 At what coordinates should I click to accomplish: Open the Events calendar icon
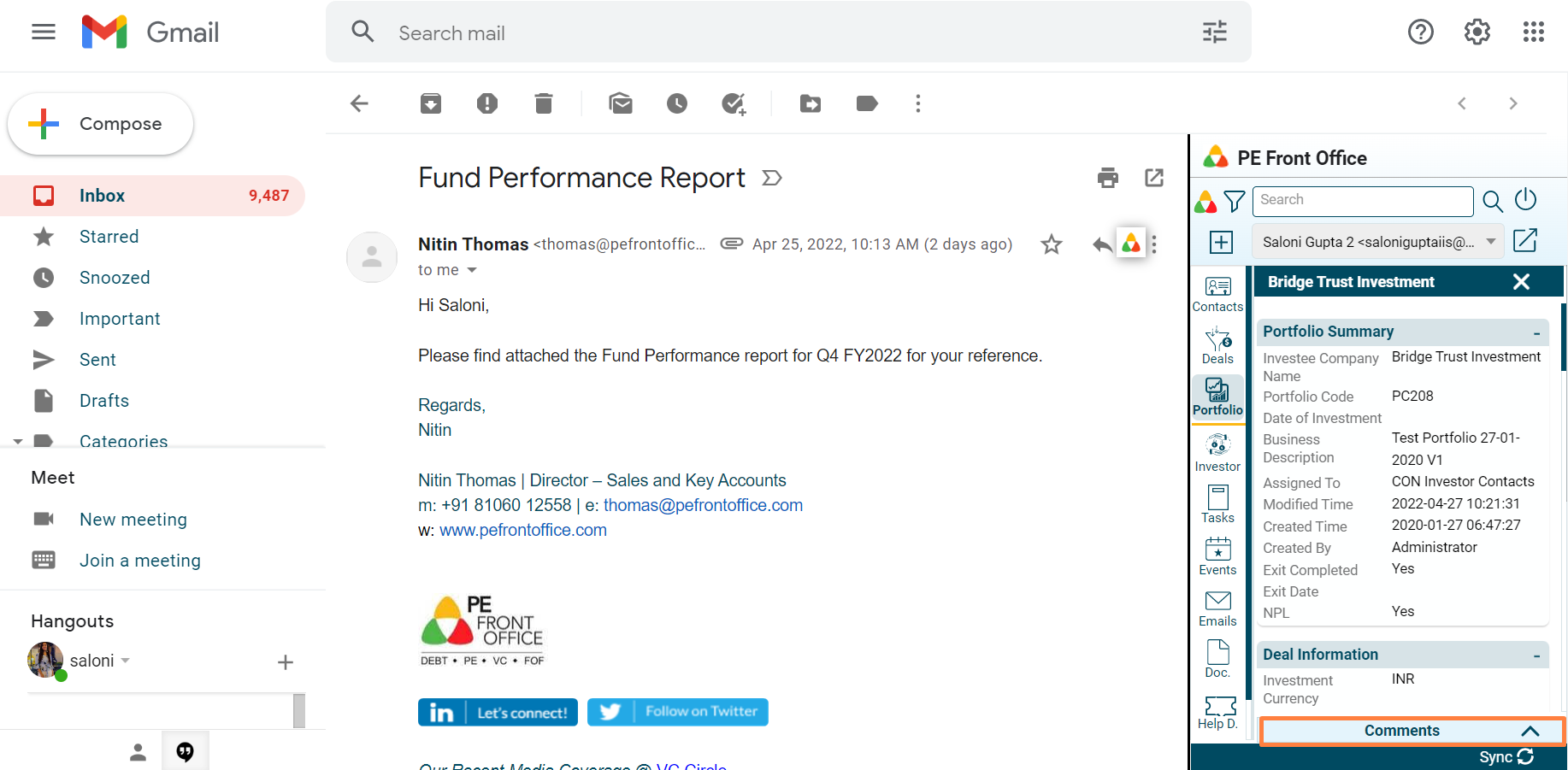[1217, 556]
